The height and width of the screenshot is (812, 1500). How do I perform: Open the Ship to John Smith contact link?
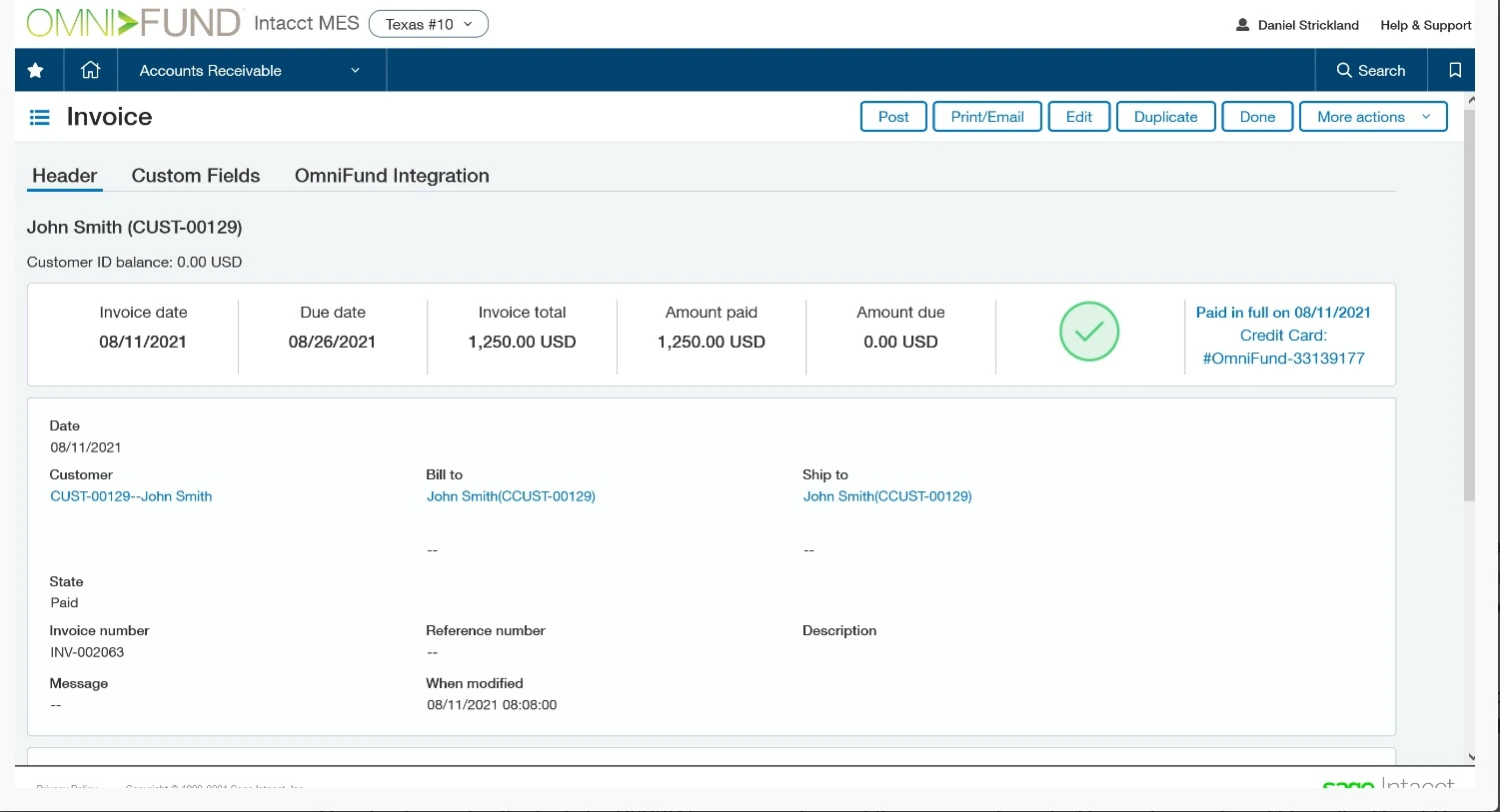[x=887, y=496]
